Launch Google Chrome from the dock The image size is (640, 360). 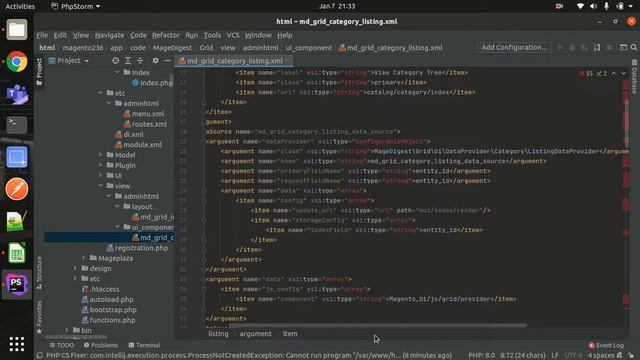[x=17, y=62]
